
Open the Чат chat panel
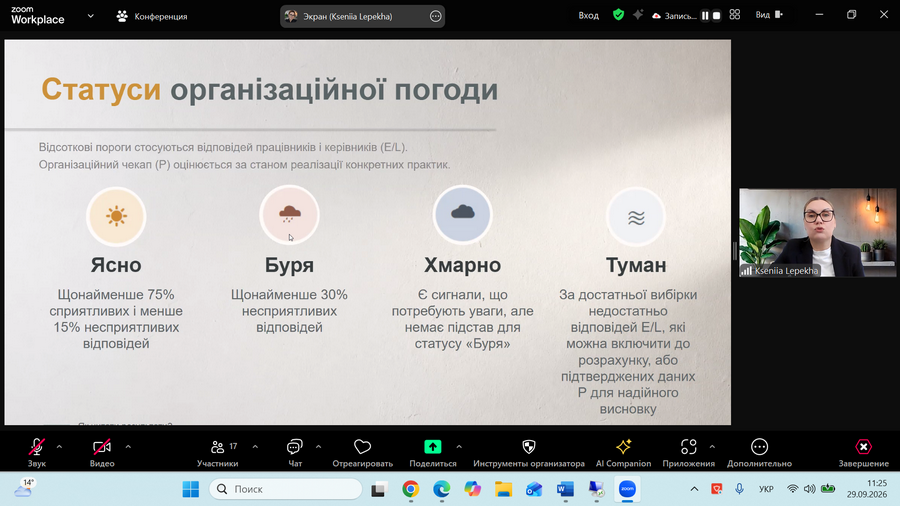[x=295, y=452]
